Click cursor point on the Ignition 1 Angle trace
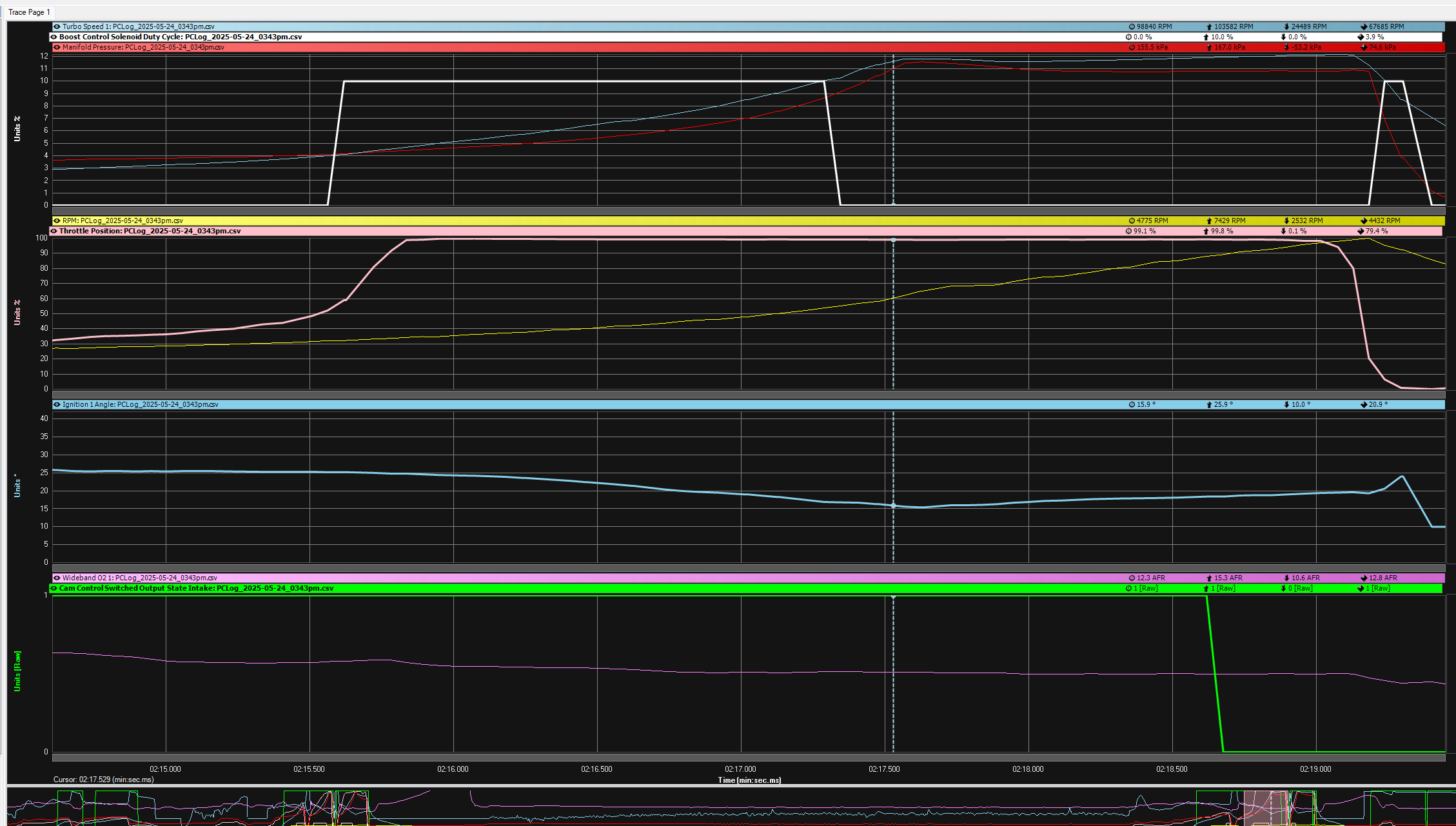 (893, 506)
